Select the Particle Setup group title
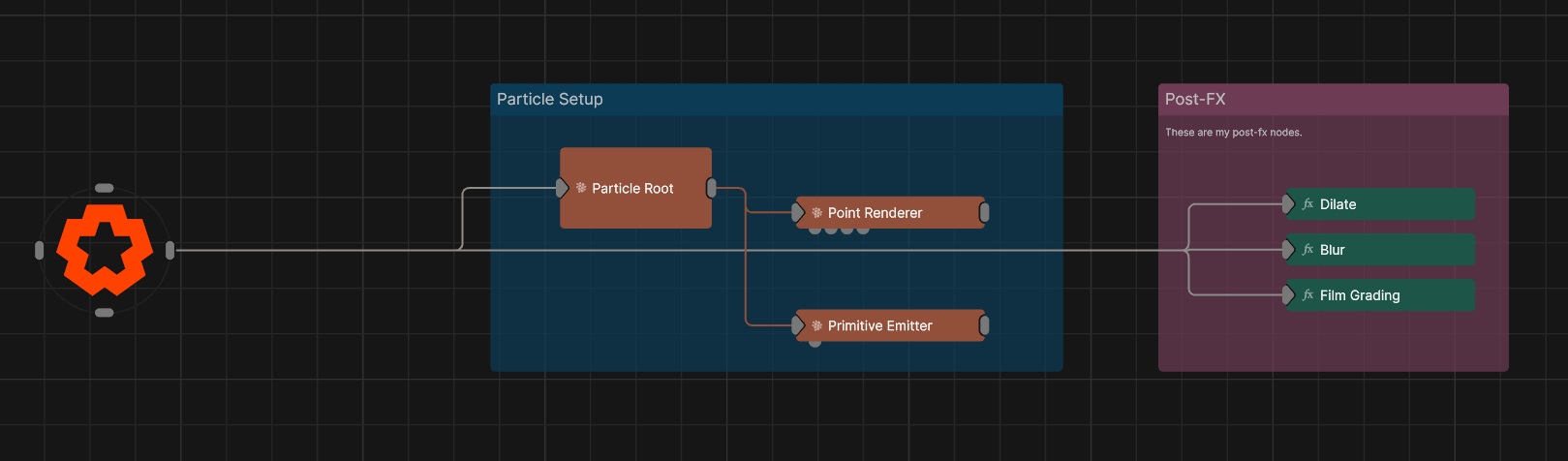Screen dimensions: 1568x461 point(549,99)
